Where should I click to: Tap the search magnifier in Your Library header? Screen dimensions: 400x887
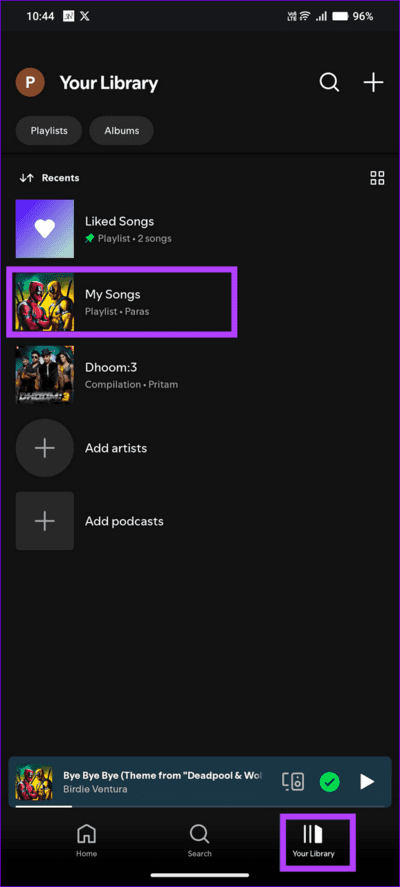tap(329, 83)
